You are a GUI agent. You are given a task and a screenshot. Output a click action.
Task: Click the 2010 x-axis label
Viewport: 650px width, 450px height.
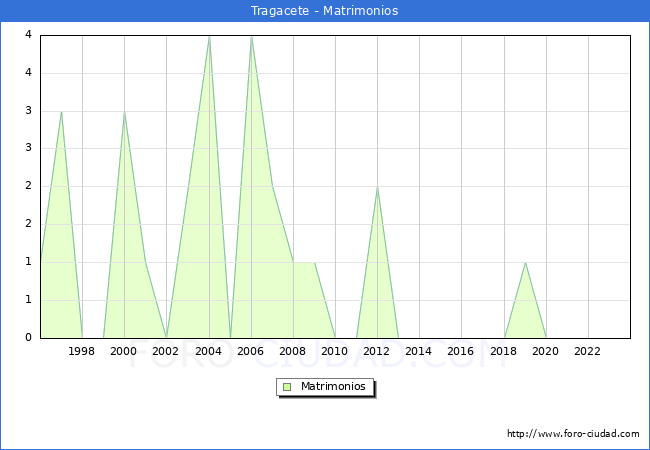point(335,351)
